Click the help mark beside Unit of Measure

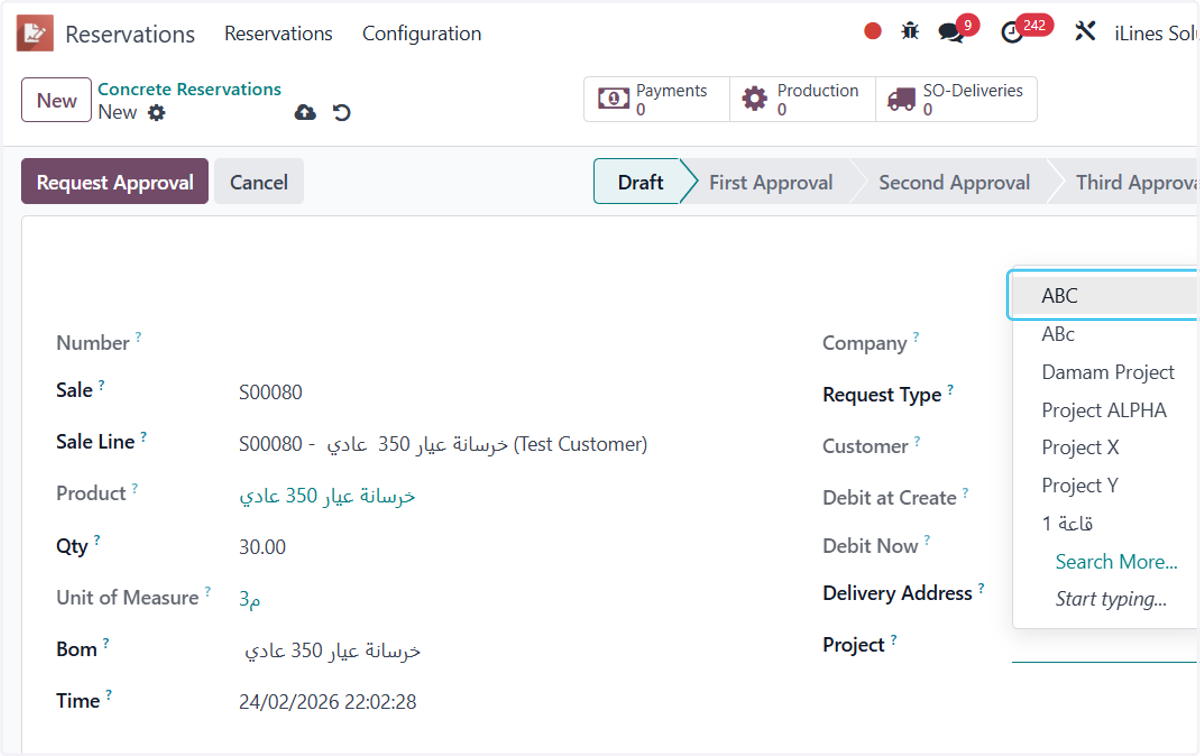coord(207,591)
